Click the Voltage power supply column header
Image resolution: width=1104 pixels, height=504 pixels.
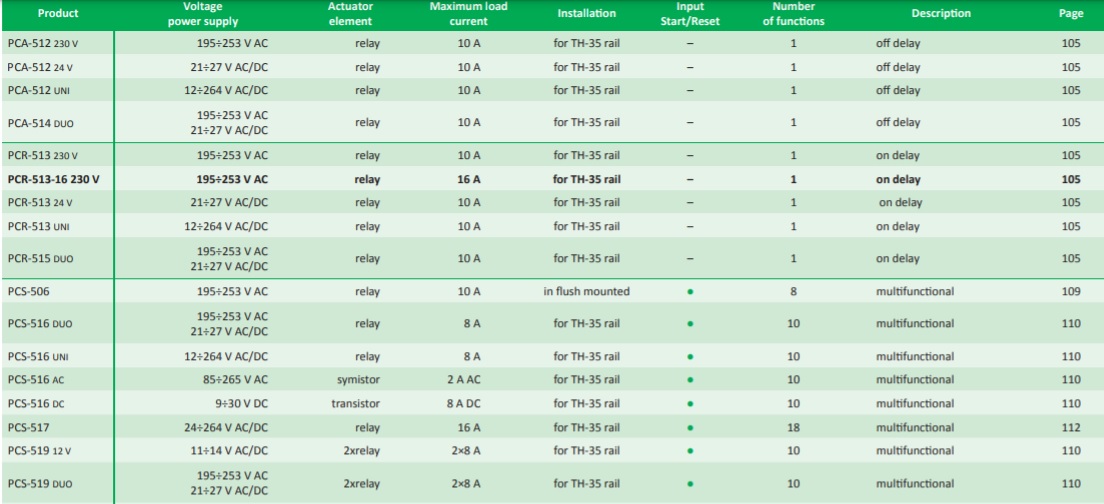(203, 13)
